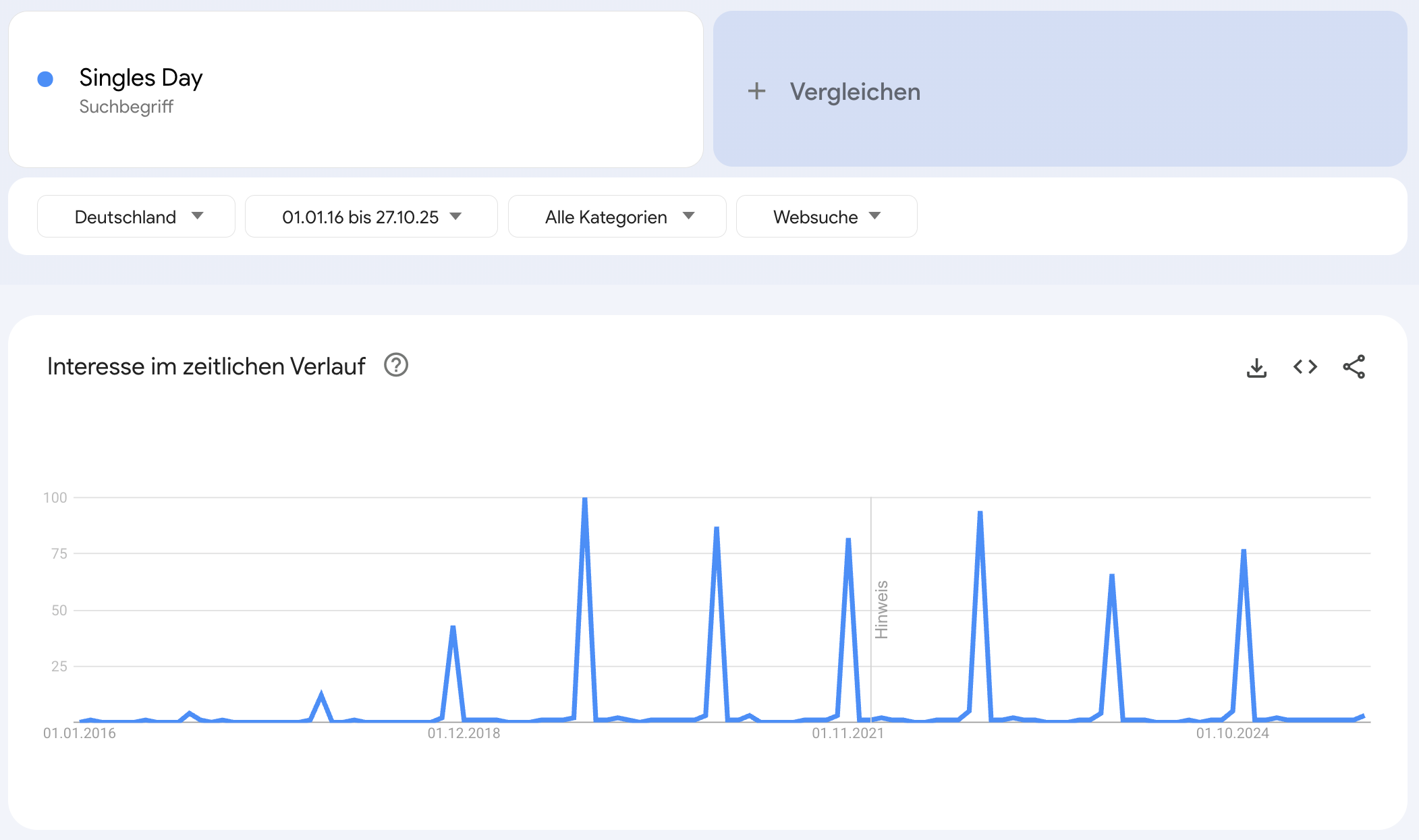
Task: Click the share icon at top right of chart
Action: pyautogui.click(x=1354, y=366)
